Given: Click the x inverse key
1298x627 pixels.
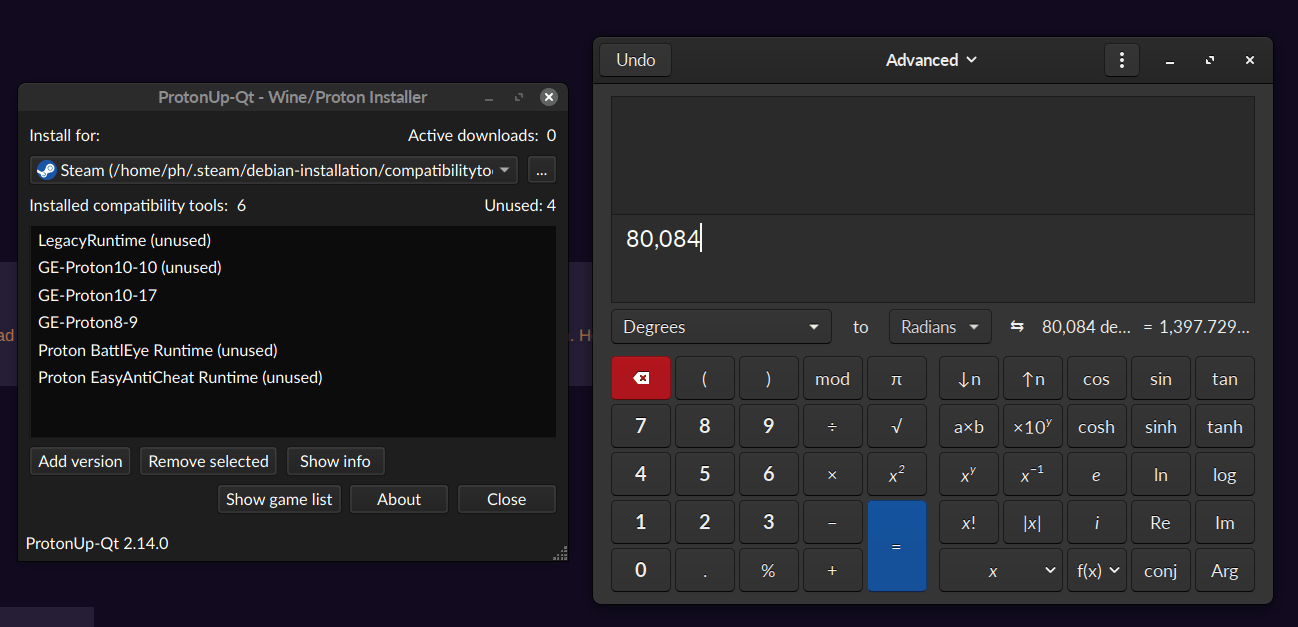Looking at the screenshot, I should pyautogui.click(x=1033, y=474).
